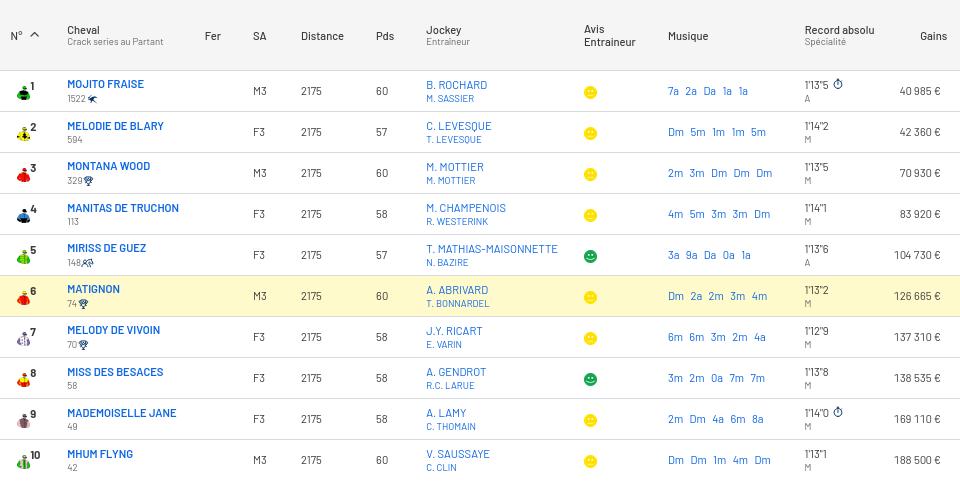Click the yellow smiley in the Matignon row

click(590, 297)
